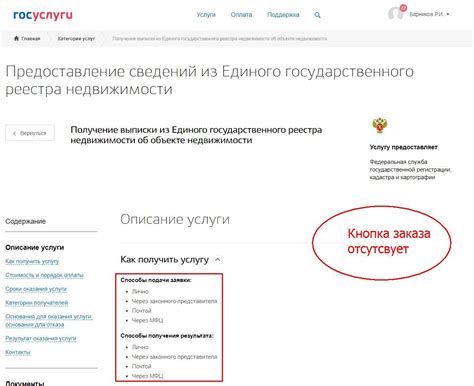Open the Основание для оказания услуги link
This screenshot has width=474, height=386.
(x=49, y=320)
